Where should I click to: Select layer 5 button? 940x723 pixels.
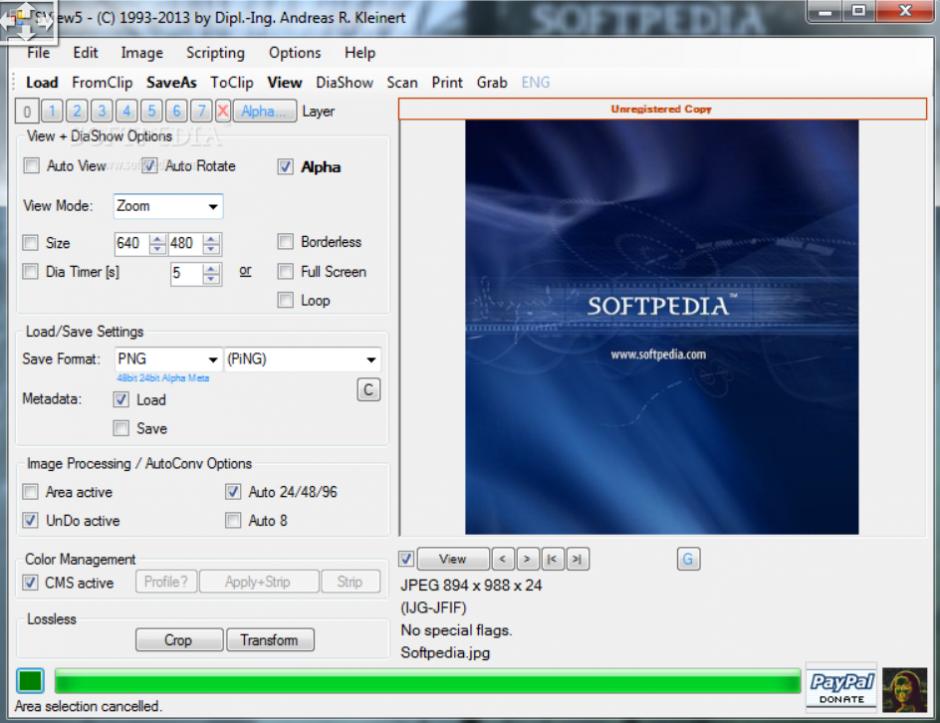coord(152,111)
